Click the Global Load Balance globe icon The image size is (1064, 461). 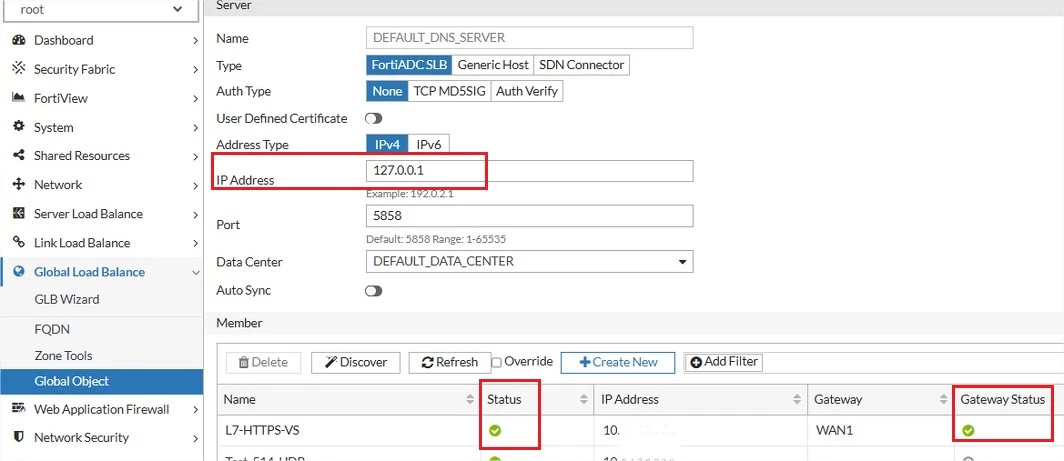point(19,272)
